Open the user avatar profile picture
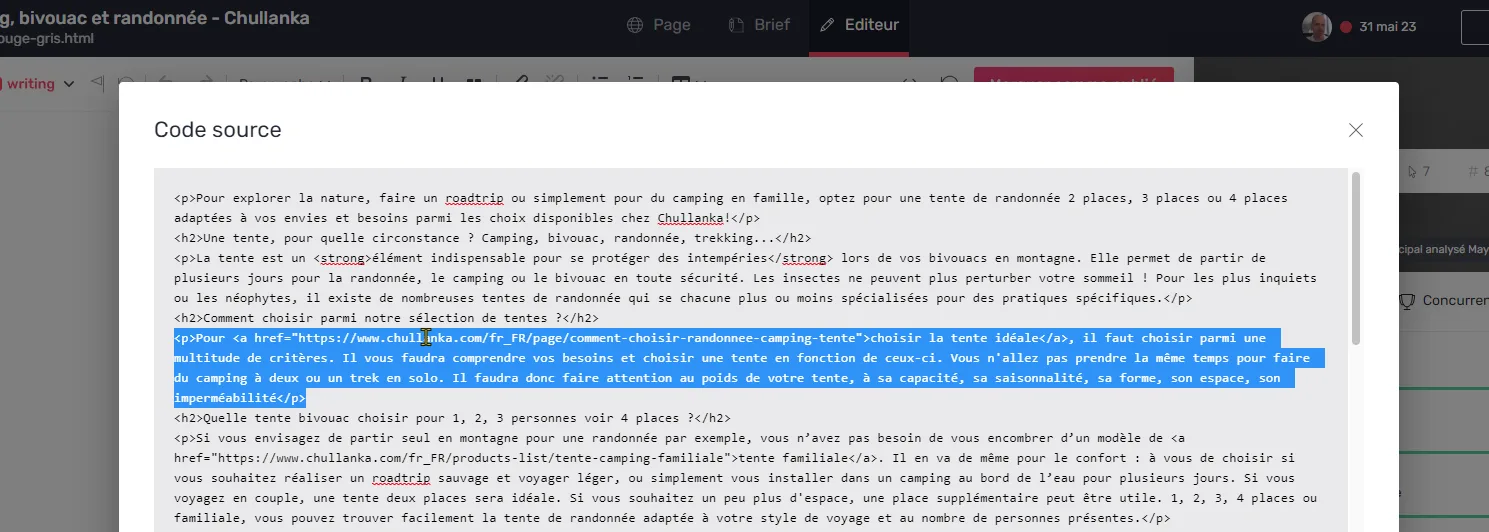Viewport: 1489px width, 532px height. coord(1317,27)
